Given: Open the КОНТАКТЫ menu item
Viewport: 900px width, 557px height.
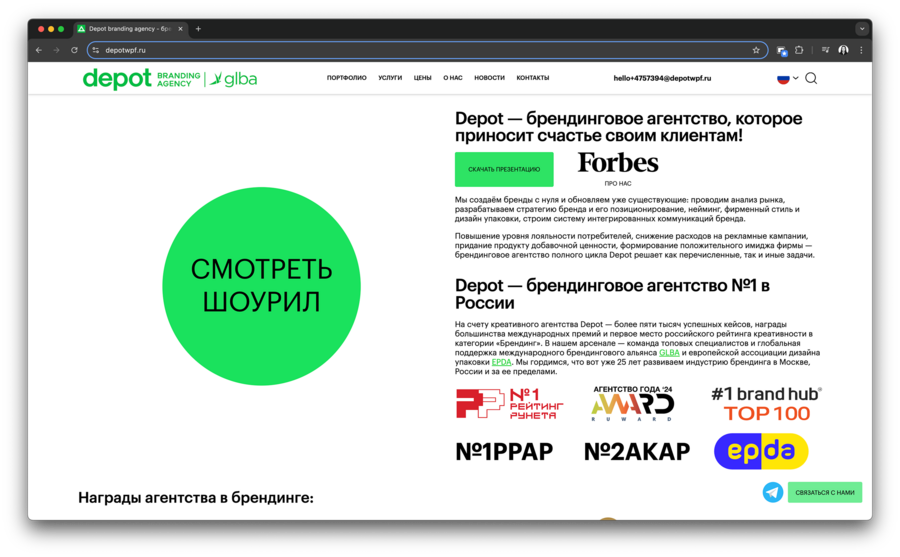Looking at the screenshot, I should 533,78.
